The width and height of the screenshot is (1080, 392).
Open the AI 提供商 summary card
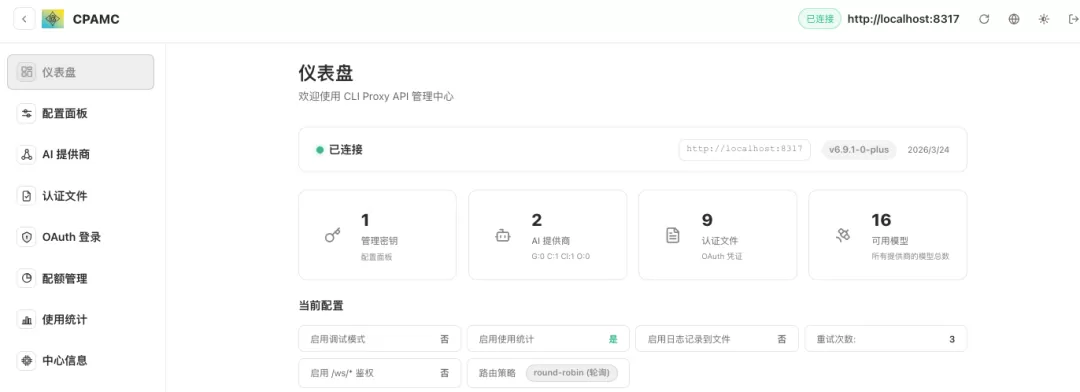point(548,235)
